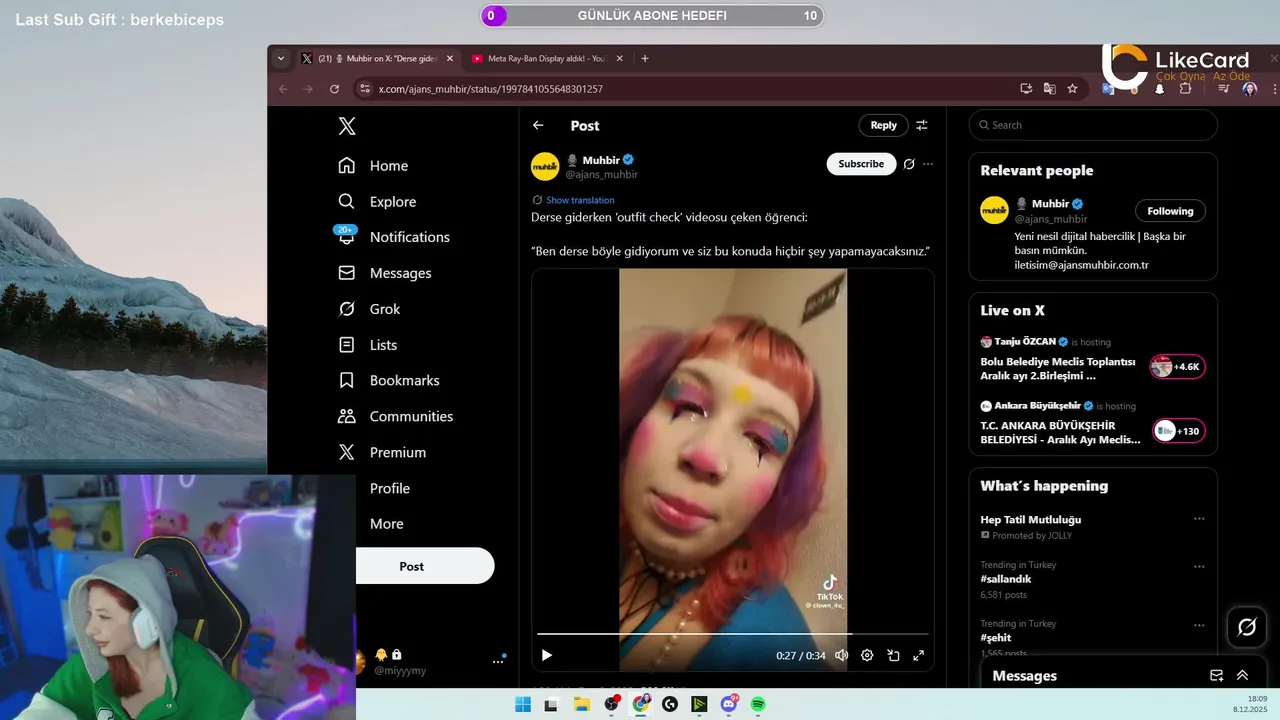This screenshot has width=1280, height=720.
Task: Open reply sort filter icon
Action: pos(922,125)
